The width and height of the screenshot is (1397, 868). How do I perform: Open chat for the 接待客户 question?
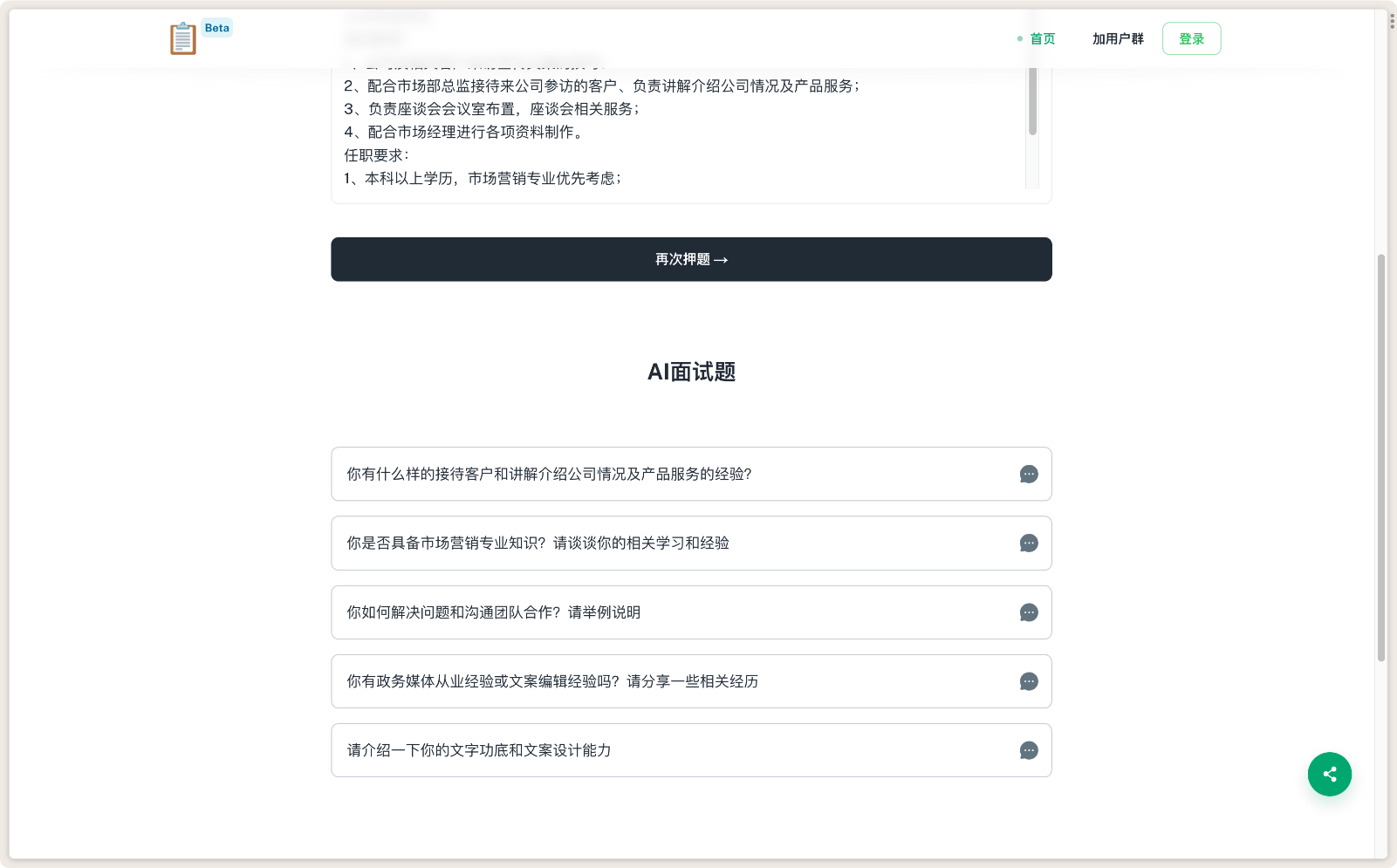[x=1029, y=474]
